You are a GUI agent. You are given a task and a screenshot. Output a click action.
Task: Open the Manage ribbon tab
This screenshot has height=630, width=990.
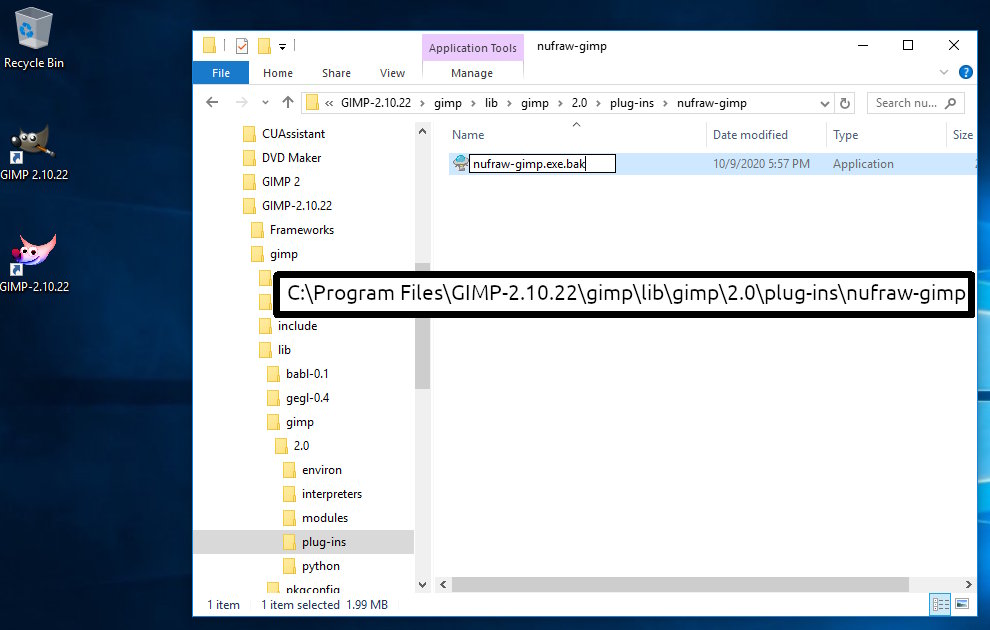(x=472, y=73)
